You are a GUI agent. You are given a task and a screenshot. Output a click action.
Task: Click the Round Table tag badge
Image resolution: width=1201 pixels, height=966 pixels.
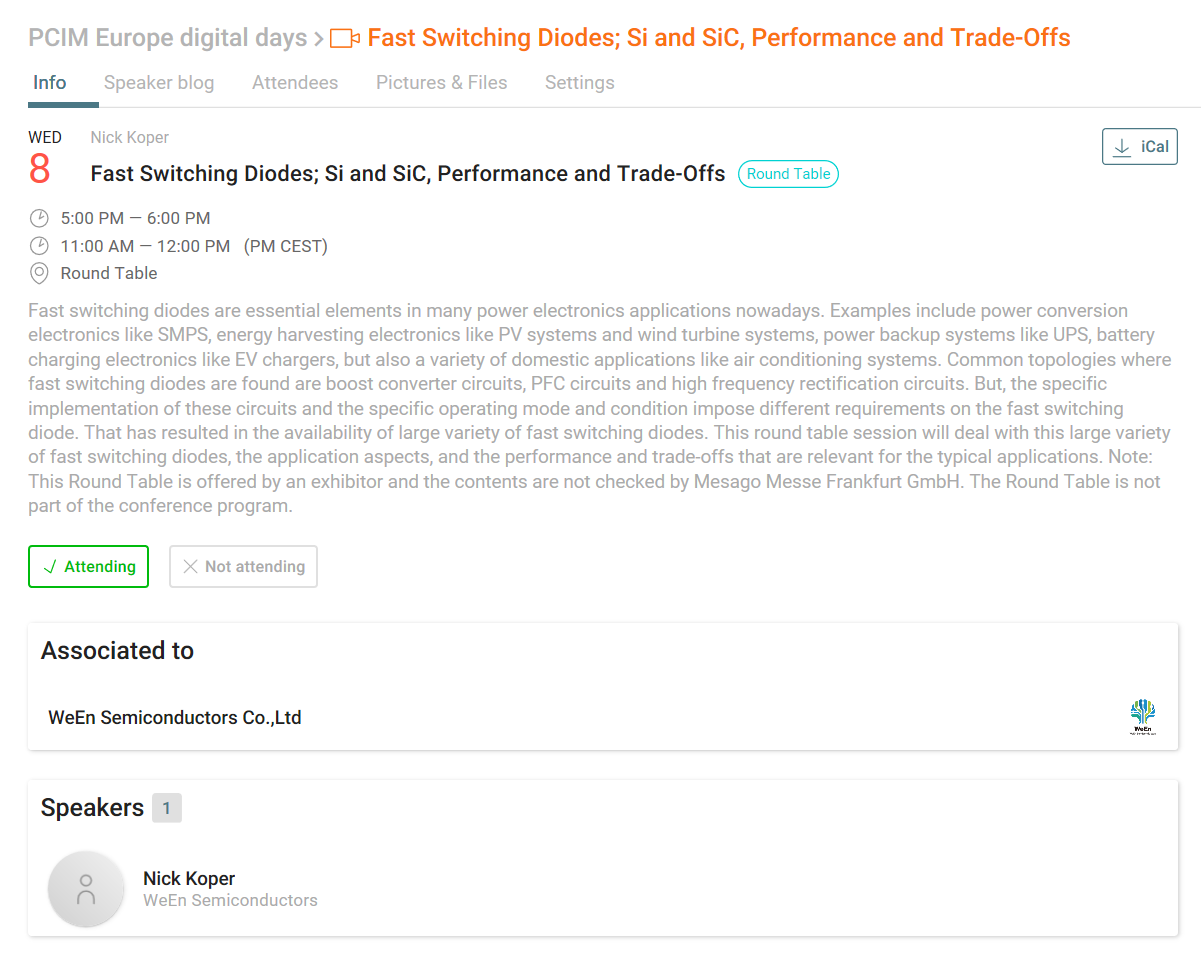(x=788, y=174)
